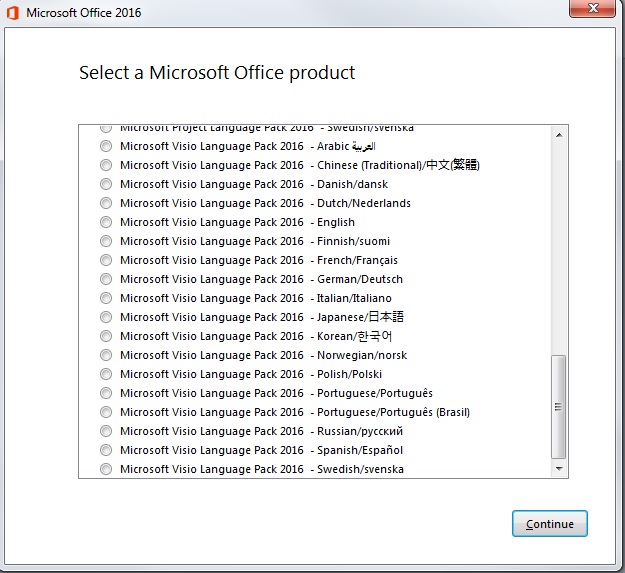Image resolution: width=625 pixels, height=573 pixels.
Task: Select Visio Language Pack Italian/Italiano radio
Action: coord(106,298)
